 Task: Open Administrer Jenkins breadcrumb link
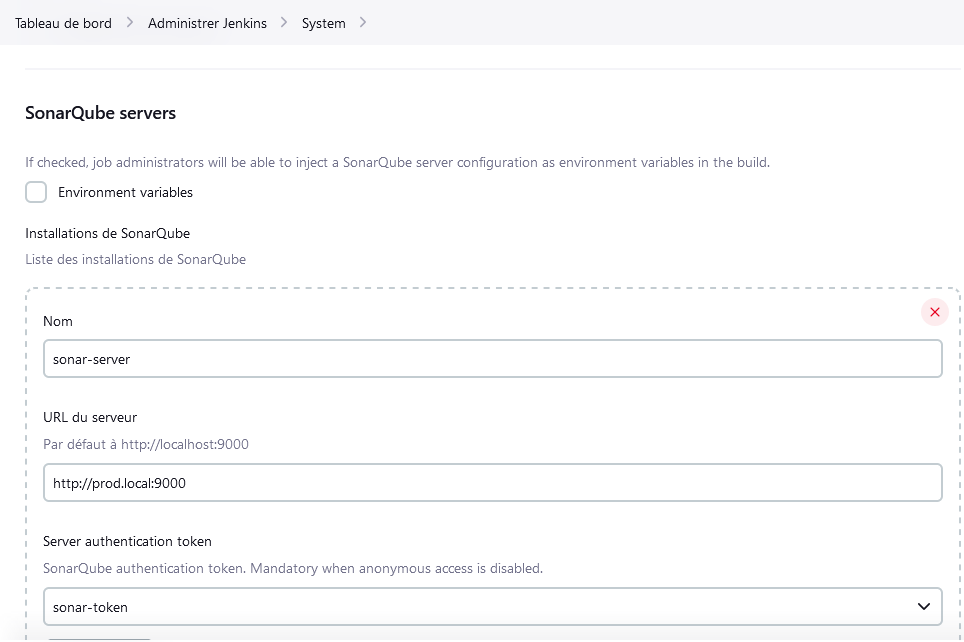(x=207, y=23)
